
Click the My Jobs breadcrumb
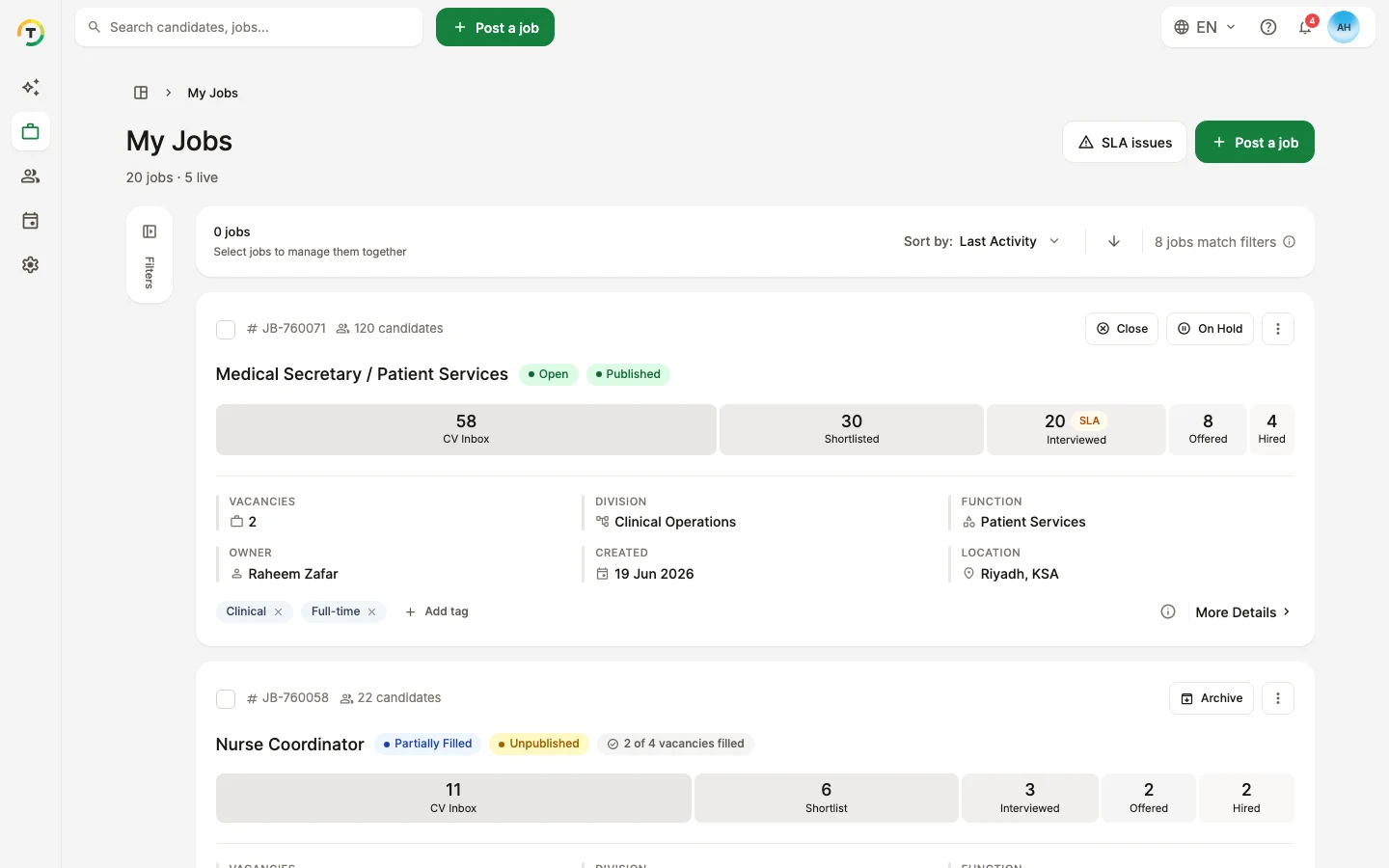[x=213, y=93]
